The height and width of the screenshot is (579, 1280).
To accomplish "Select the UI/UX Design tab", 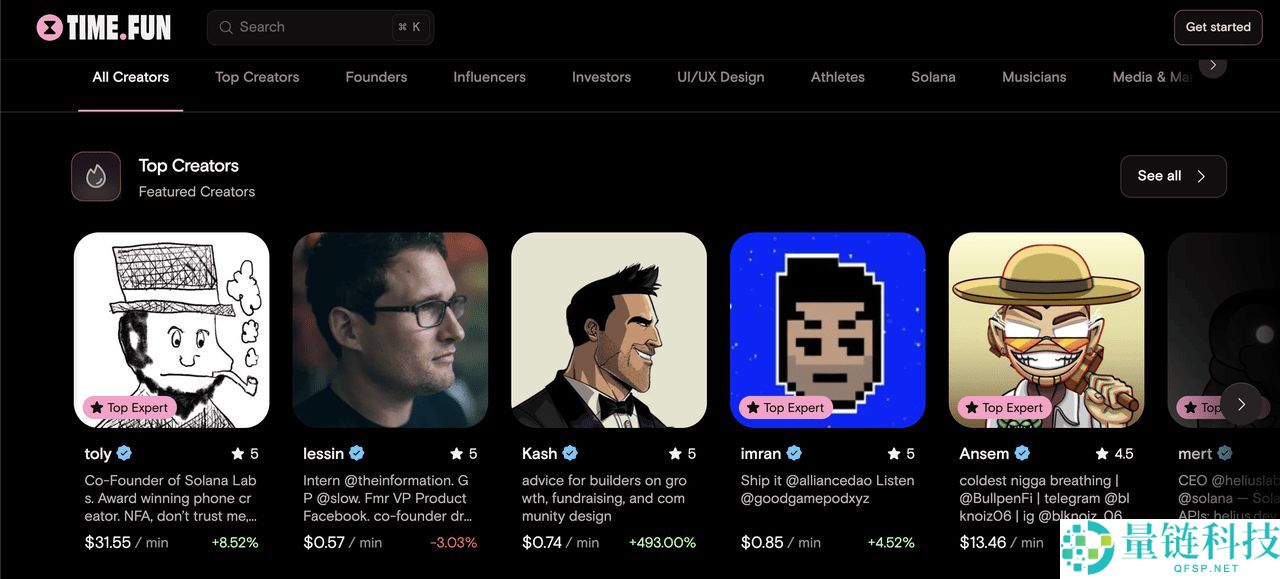I will 720,77.
